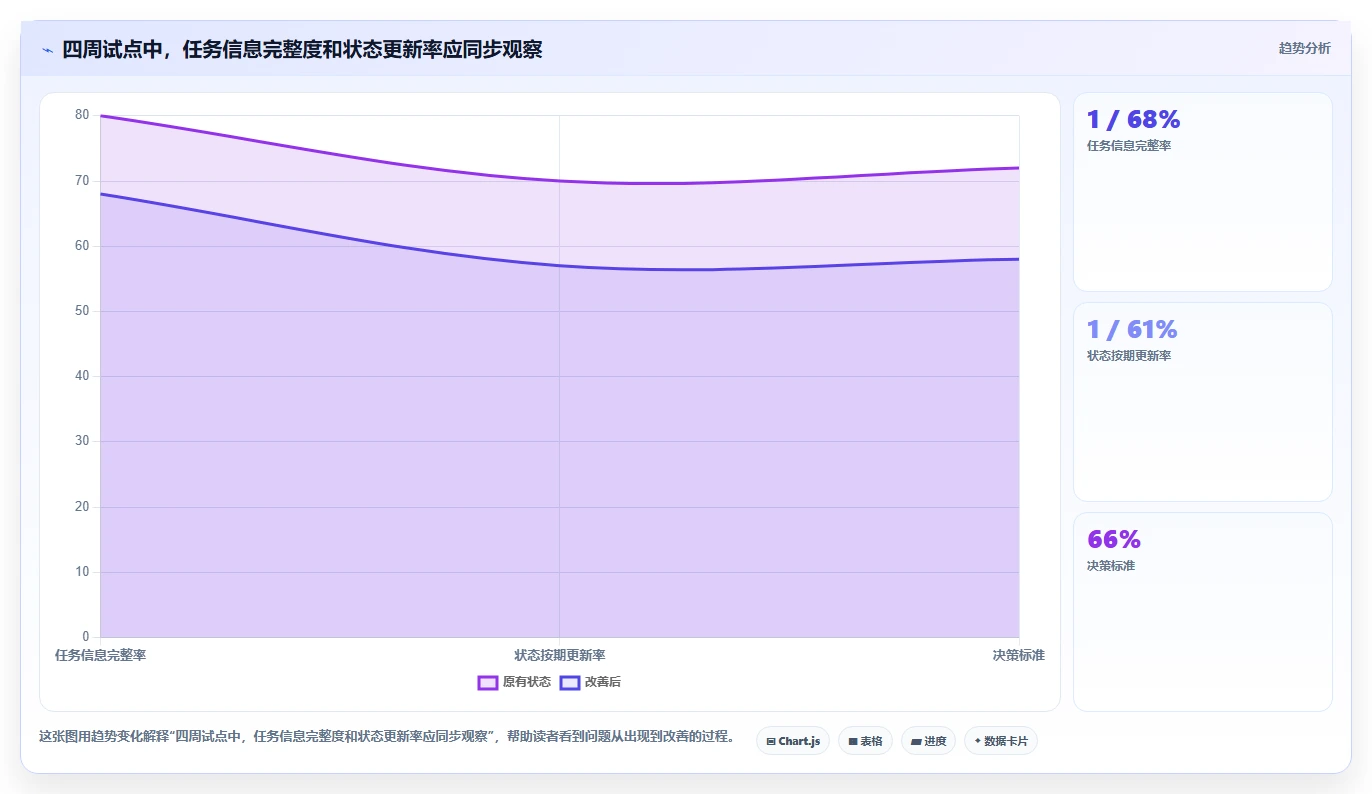Click the 状态按期更新率 card label
The height and width of the screenshot is (794, 1372).
[1129, 356]
